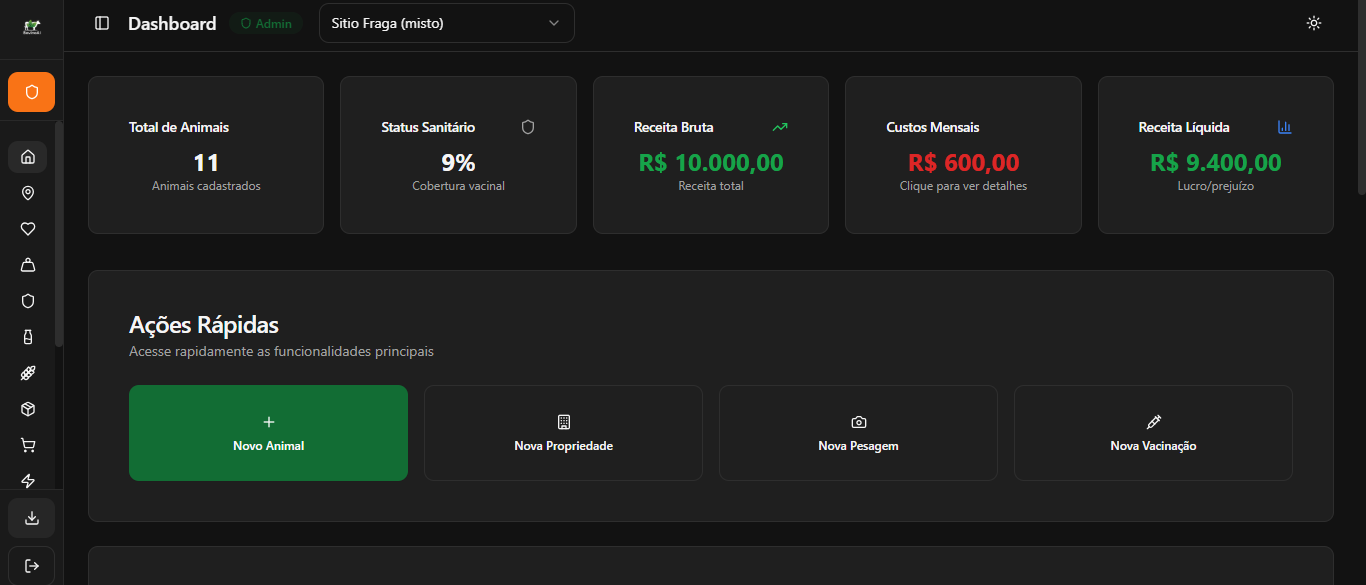Start a Nova Vacinação record

tap(1153, 433)
